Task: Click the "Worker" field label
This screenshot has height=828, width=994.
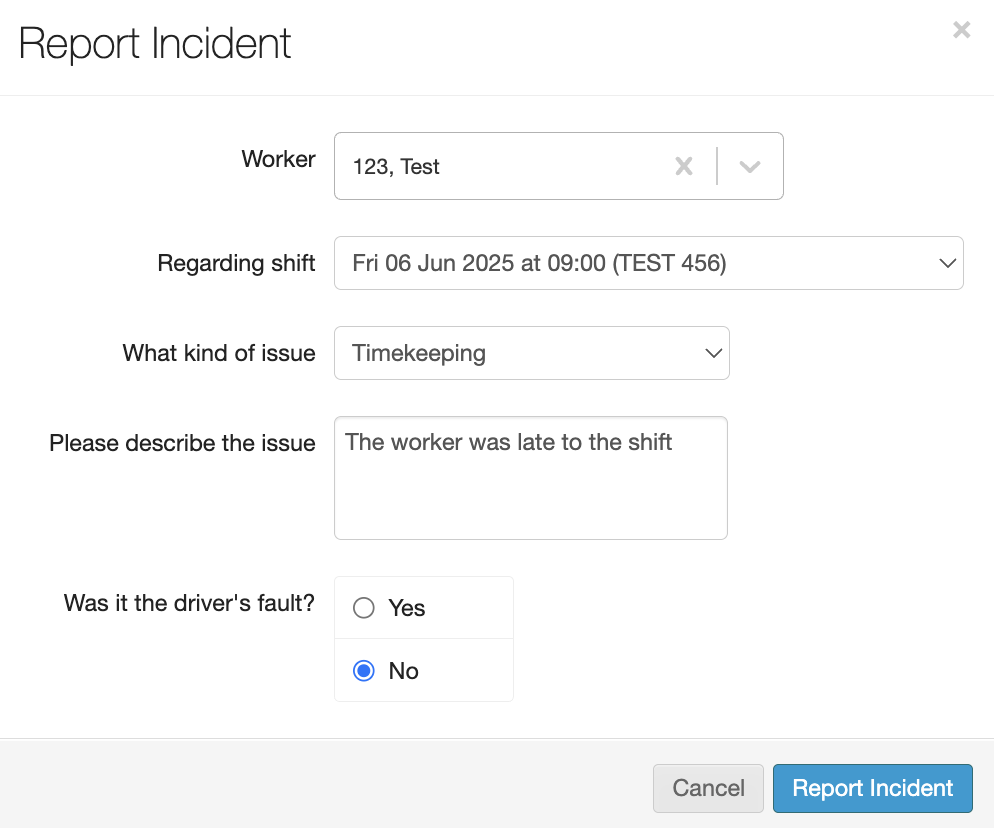Action: [x=278, y=159]
